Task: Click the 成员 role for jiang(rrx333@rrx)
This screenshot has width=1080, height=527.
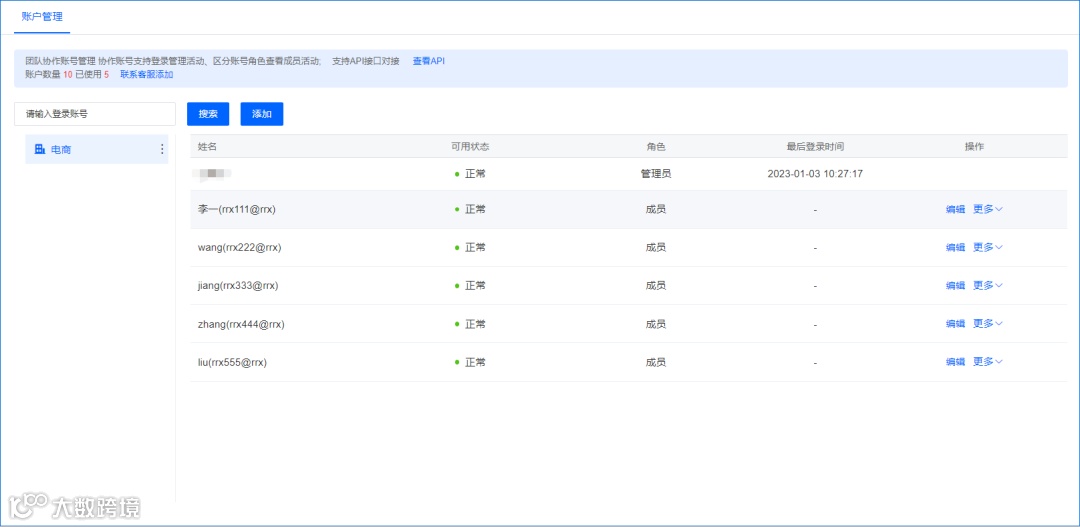Action: click(x=656, y=285)
